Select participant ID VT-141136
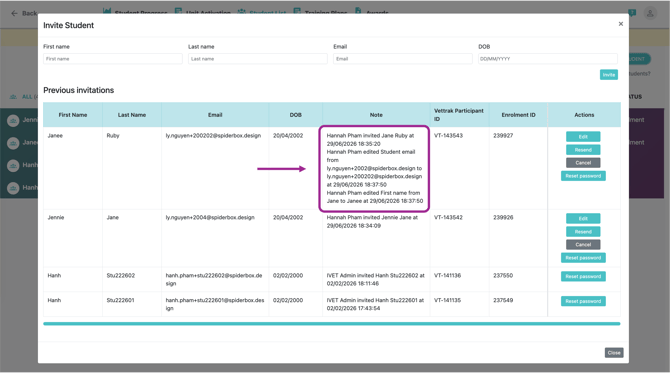 pos(447,276)
